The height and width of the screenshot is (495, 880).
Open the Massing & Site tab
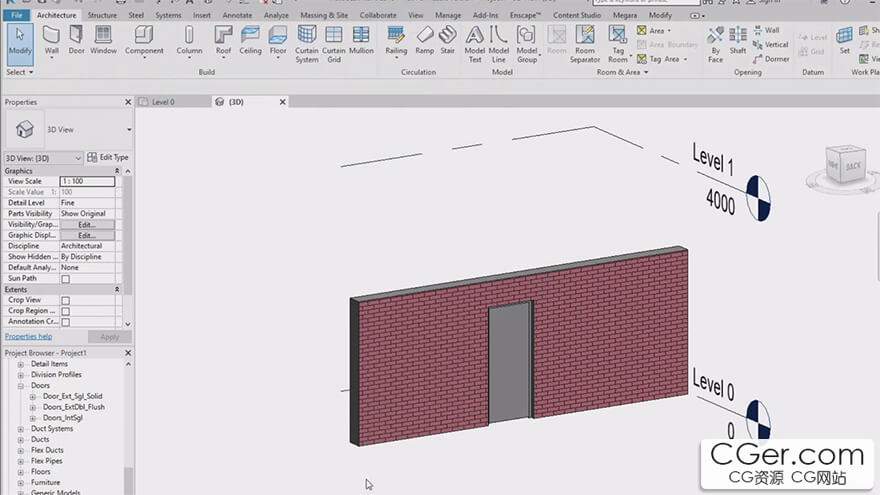[323, 15]
